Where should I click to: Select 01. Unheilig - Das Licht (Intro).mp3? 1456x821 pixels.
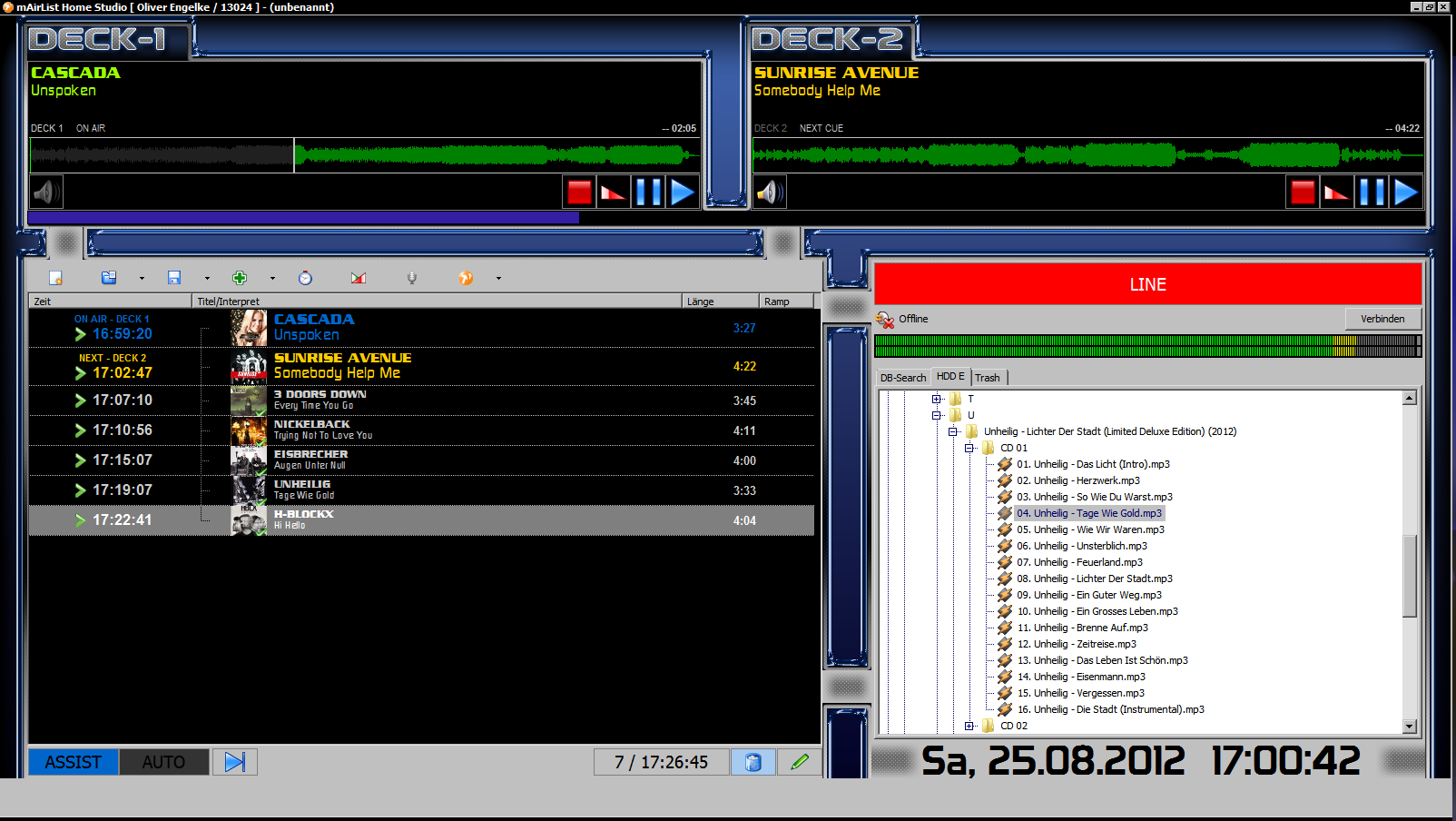(1093, 464)
